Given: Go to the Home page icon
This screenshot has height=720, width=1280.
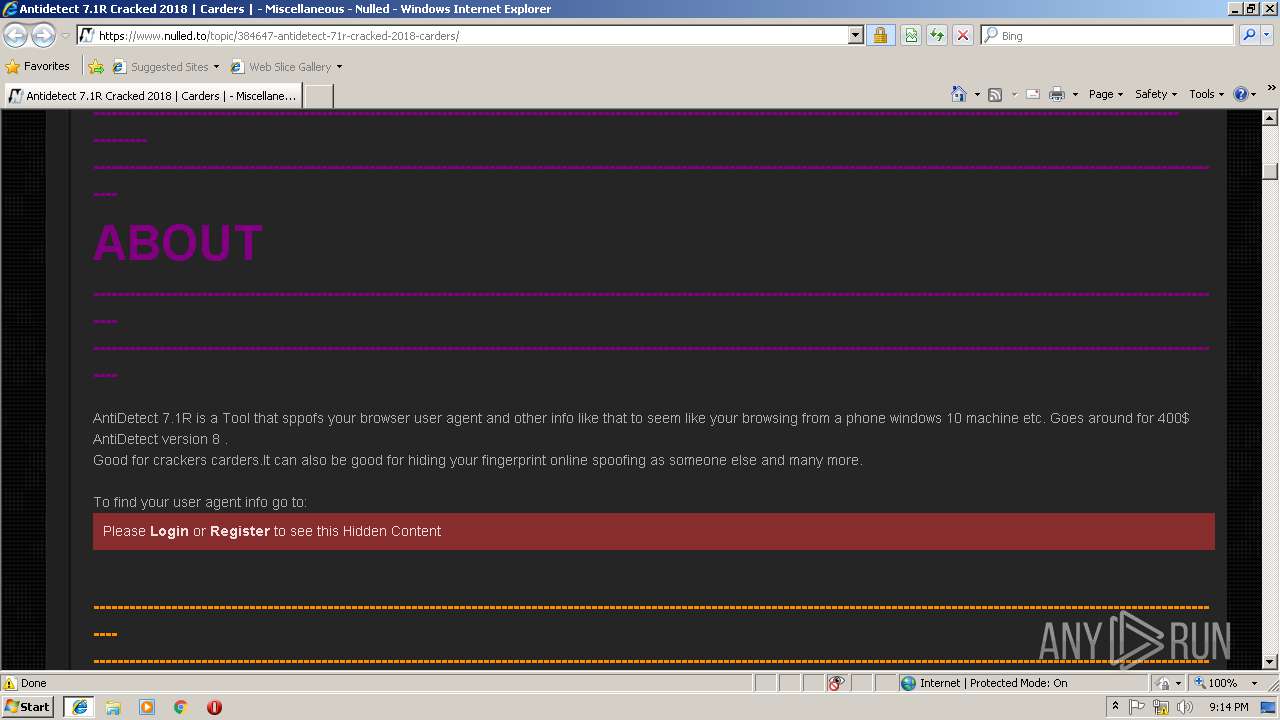Looking at the screenshot, I should [959, 94].
